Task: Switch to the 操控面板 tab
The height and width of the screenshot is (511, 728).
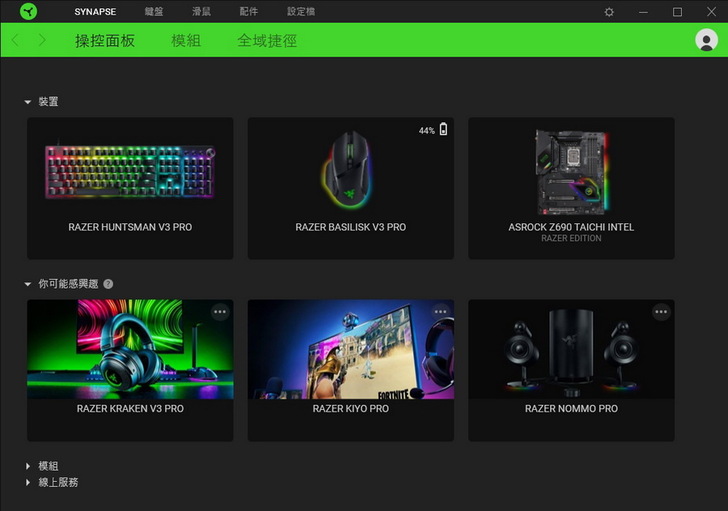Action: point(105,40)
